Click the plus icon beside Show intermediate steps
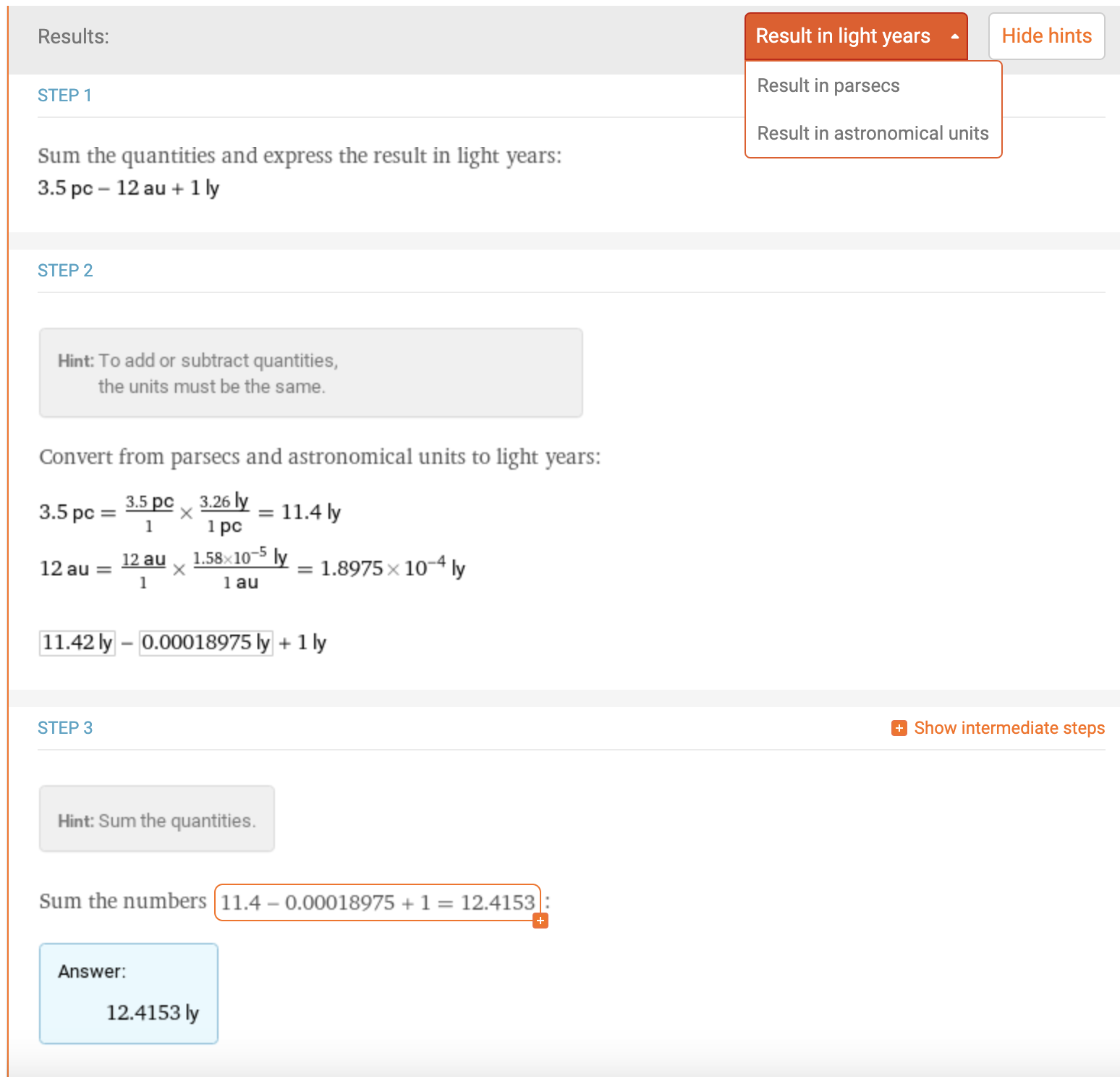The image size is (1120, 1087). 899,728
